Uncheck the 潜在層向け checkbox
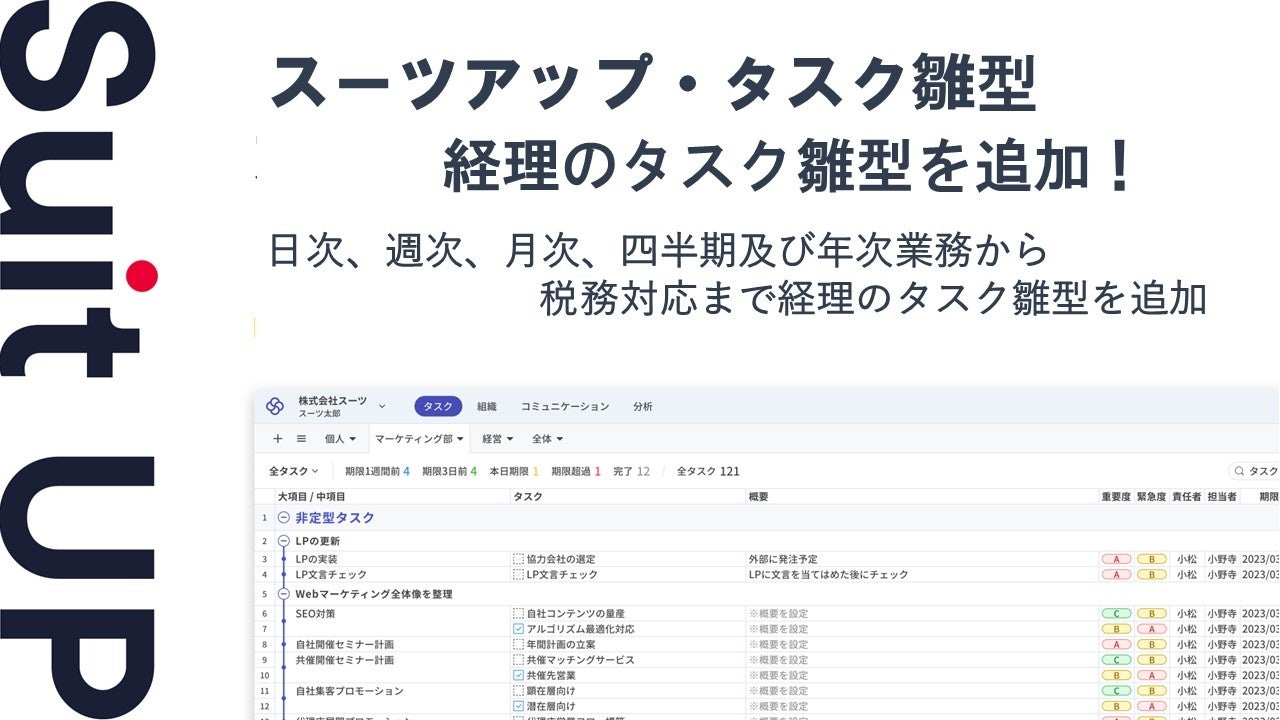This screenshot has width=1280, height=720. tap(518, 706)
